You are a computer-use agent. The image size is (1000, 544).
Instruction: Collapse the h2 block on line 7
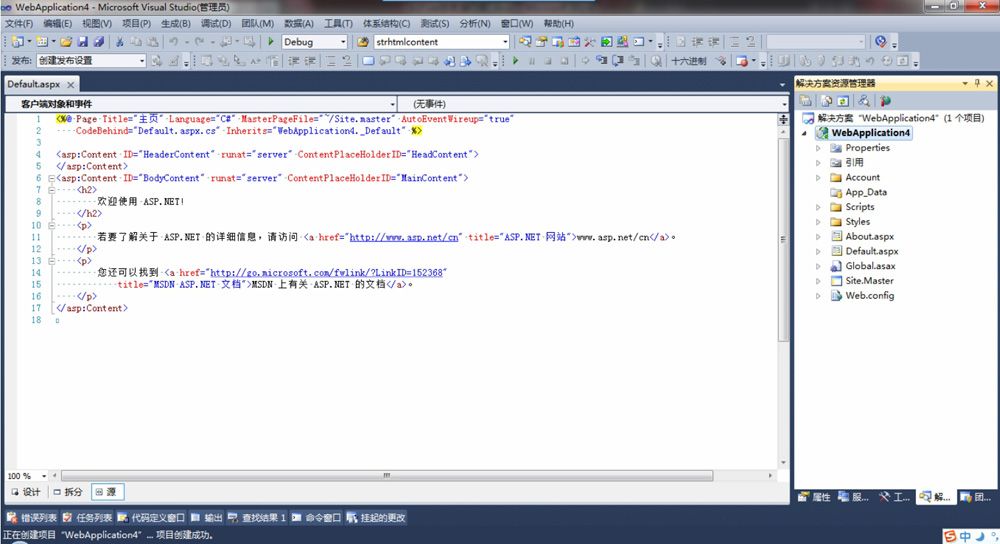(52, 190)
